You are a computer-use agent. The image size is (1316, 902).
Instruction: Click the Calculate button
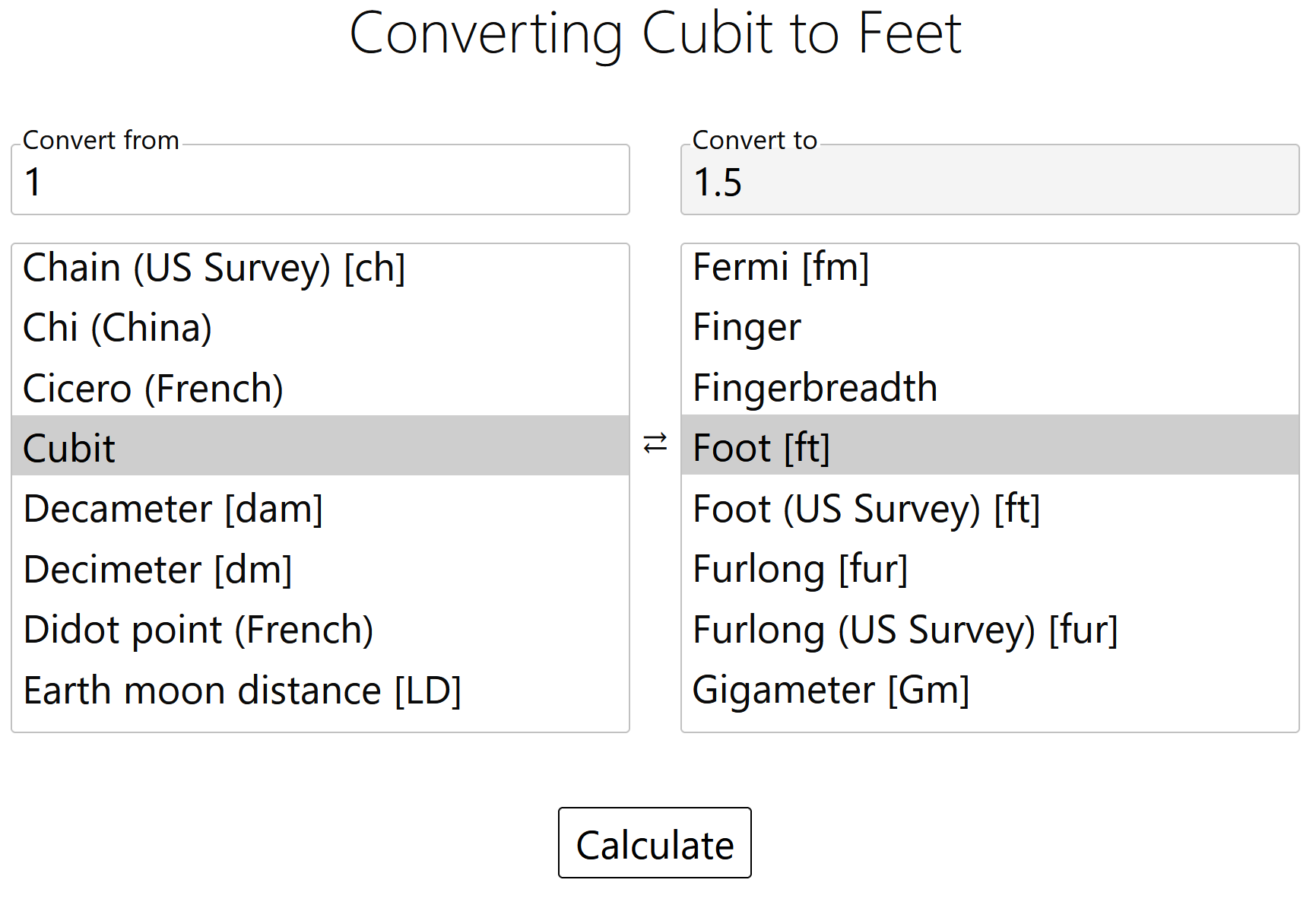(655, 843)
